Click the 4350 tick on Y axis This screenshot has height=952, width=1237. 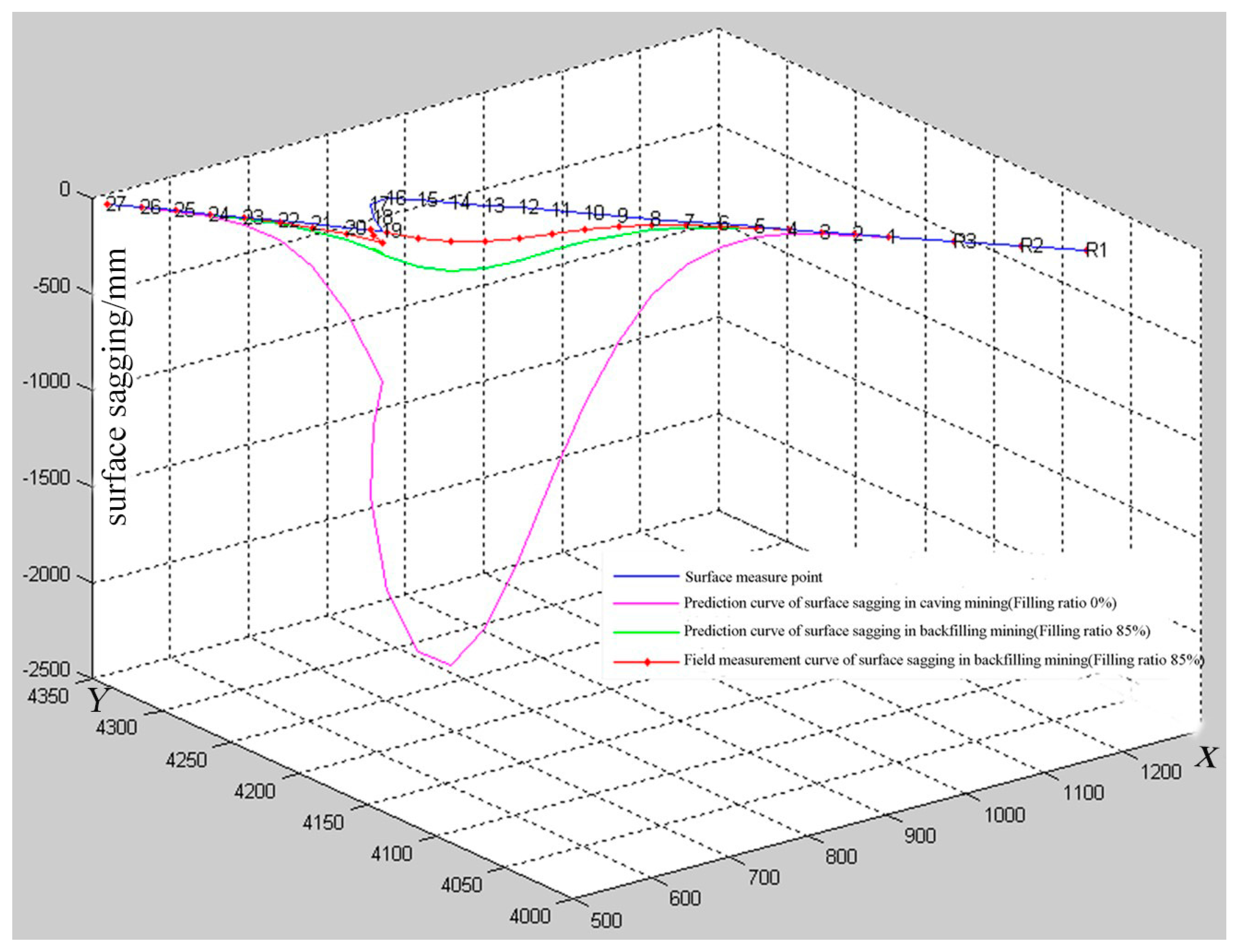tap(47, 696)
